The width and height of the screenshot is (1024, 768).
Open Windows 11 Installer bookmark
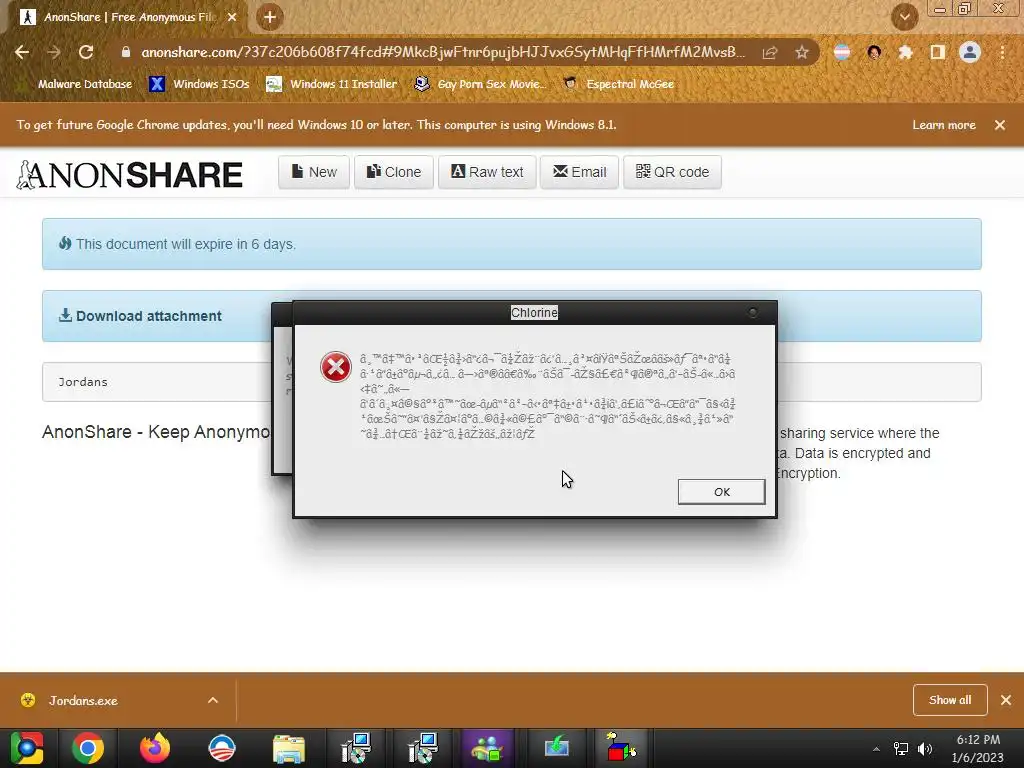[332, 84]
